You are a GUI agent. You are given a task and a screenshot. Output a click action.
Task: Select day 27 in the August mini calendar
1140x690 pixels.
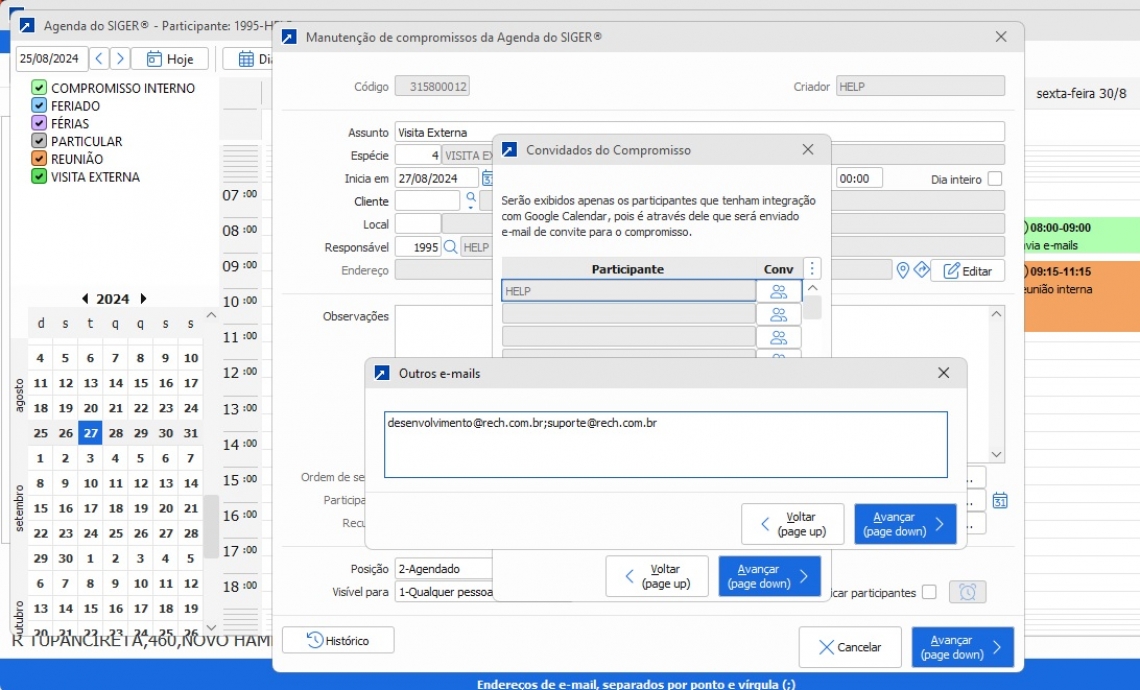(90, 433)
